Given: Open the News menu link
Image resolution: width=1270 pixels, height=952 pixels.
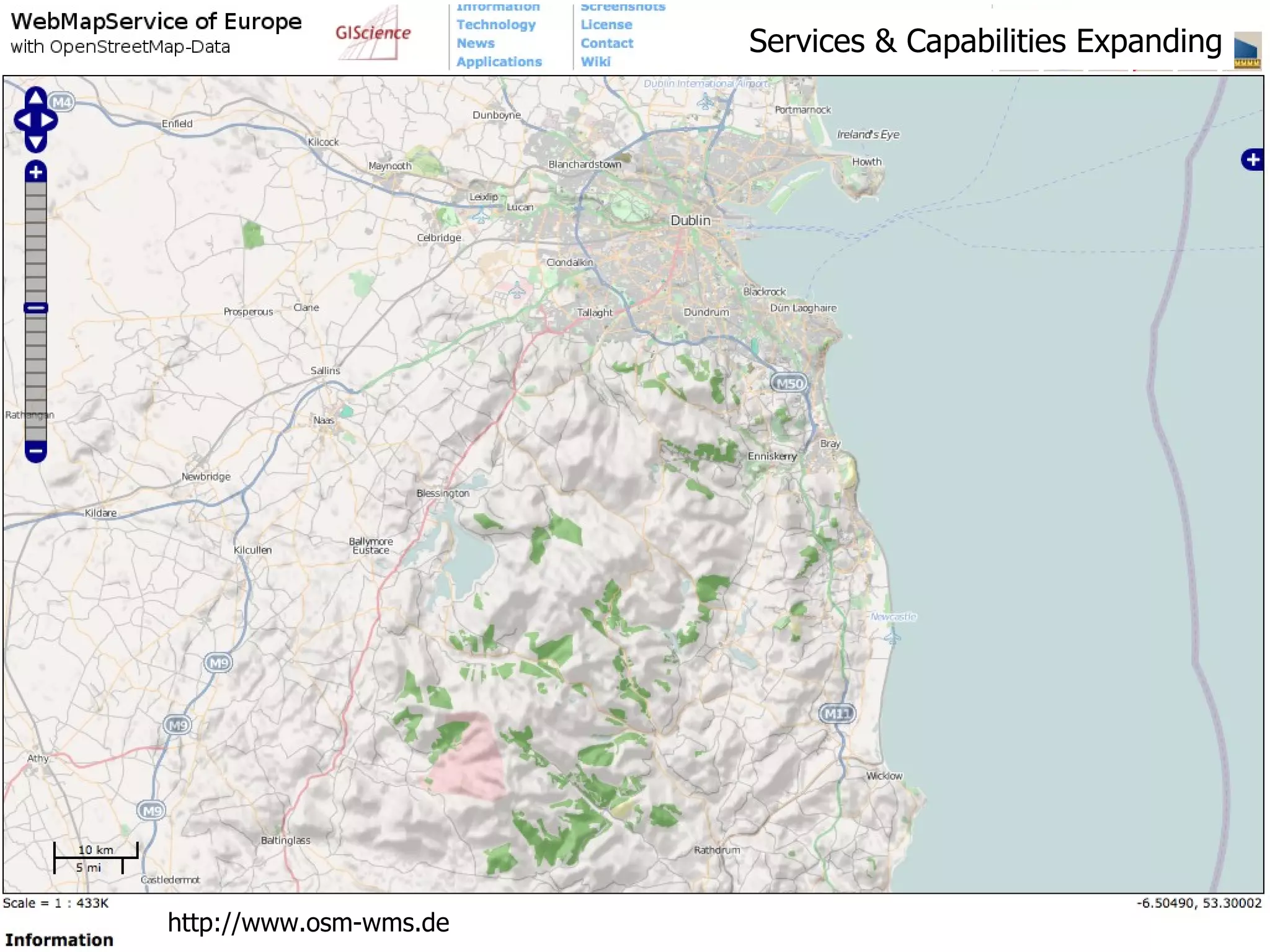Looking at the screenshot, I should pos(475,43).
